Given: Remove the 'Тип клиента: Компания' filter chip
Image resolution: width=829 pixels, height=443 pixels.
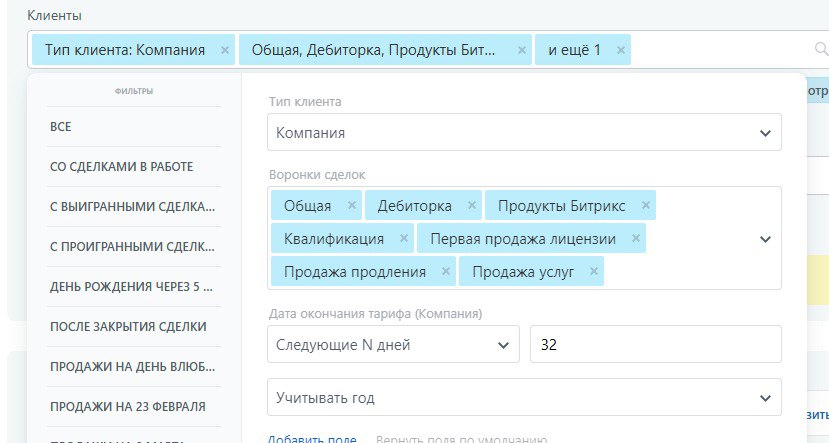Looking at the screenshot, I should [x=224, y=50].
